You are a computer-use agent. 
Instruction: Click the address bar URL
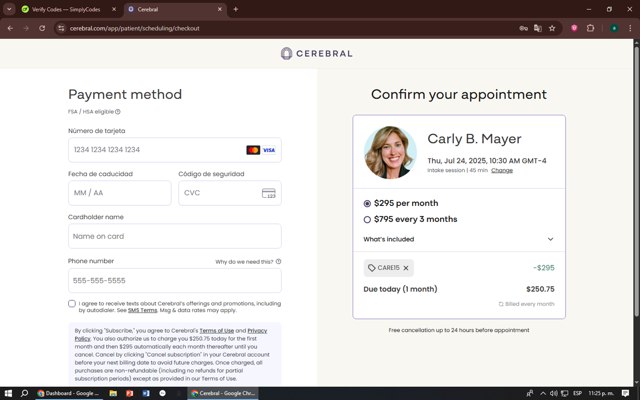[x=135, y=28]
